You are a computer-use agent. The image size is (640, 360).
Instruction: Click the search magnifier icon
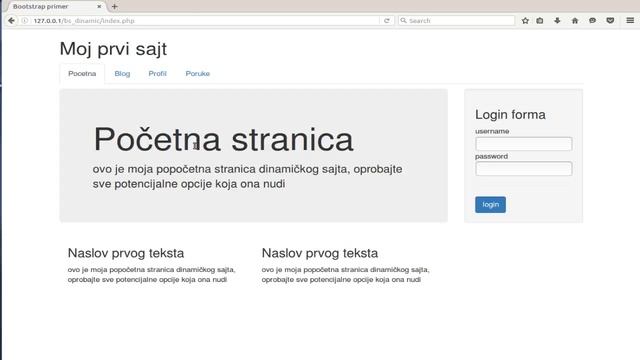pos(404,20)
